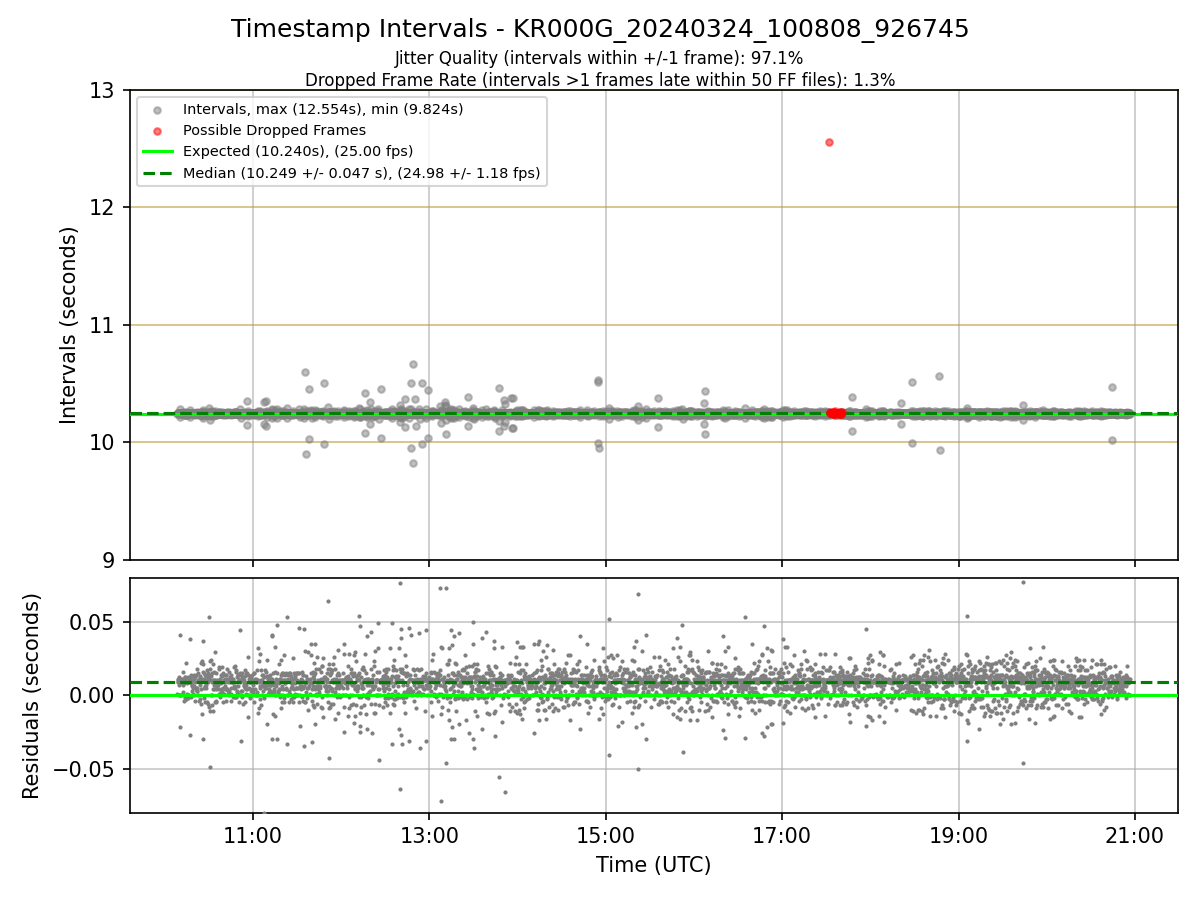Click the '21:00' x-axis tick label
The height and width of the screenshot is (900, 1200).
click(x=1135, y=836)
